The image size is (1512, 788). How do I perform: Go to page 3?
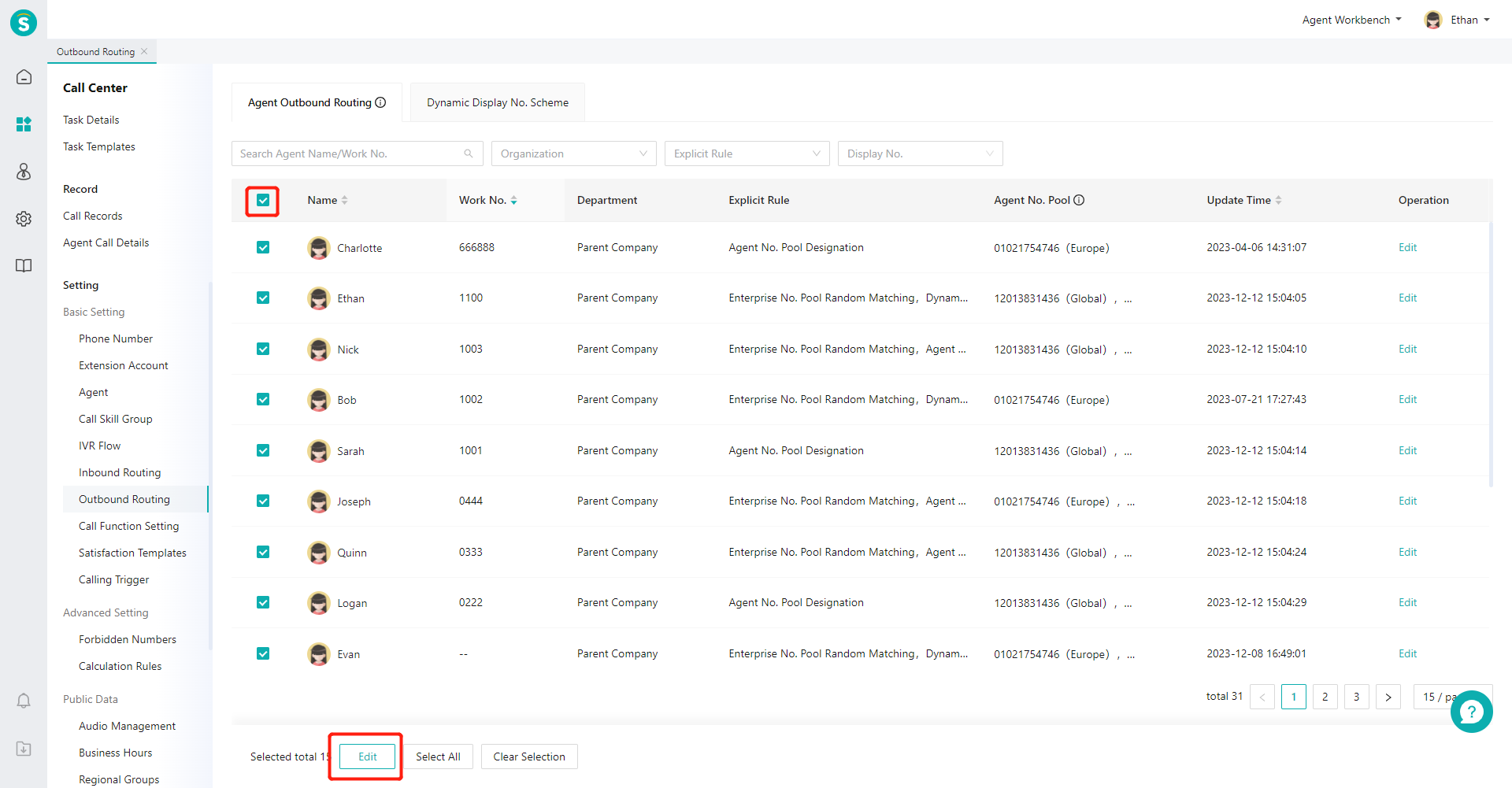click(x=1357, y=697)
